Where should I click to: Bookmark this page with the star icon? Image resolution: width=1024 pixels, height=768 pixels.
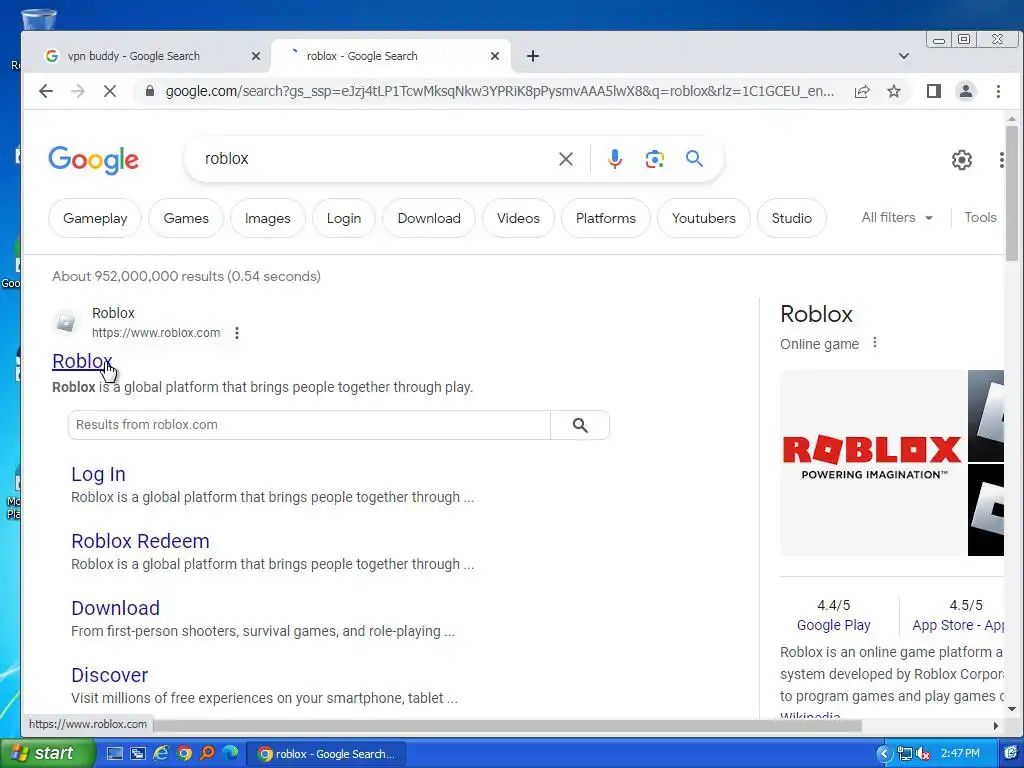[894, 91]
